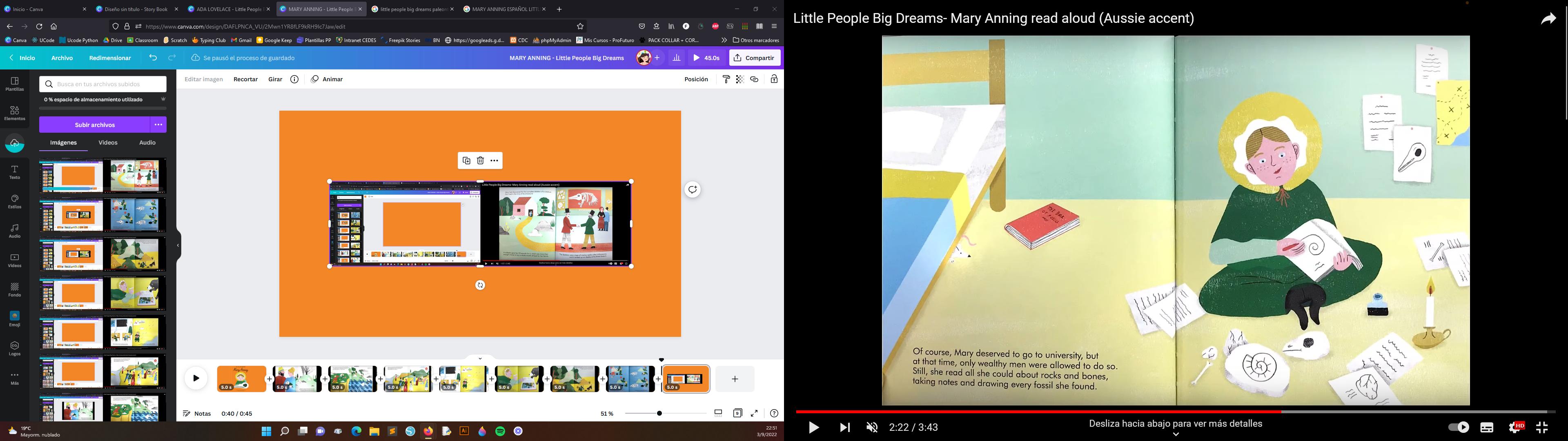Image resolution: width=1568 pixels, height=441 pixels.
Task: Click the Animar button
Action: click(x=327, y=79)
